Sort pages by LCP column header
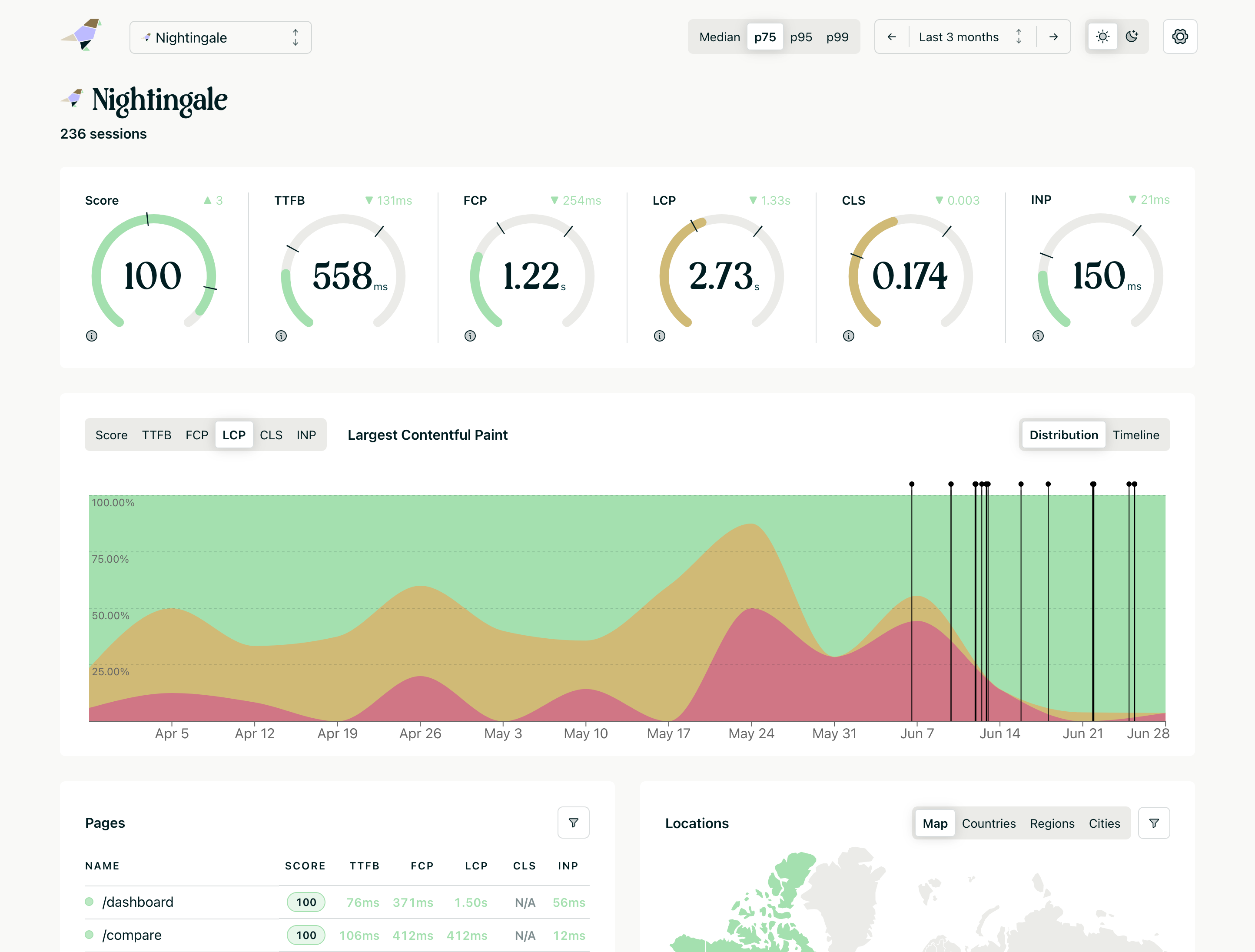Screen dimensions: 1255x952 pyautogui.click(x=476, y=866)
